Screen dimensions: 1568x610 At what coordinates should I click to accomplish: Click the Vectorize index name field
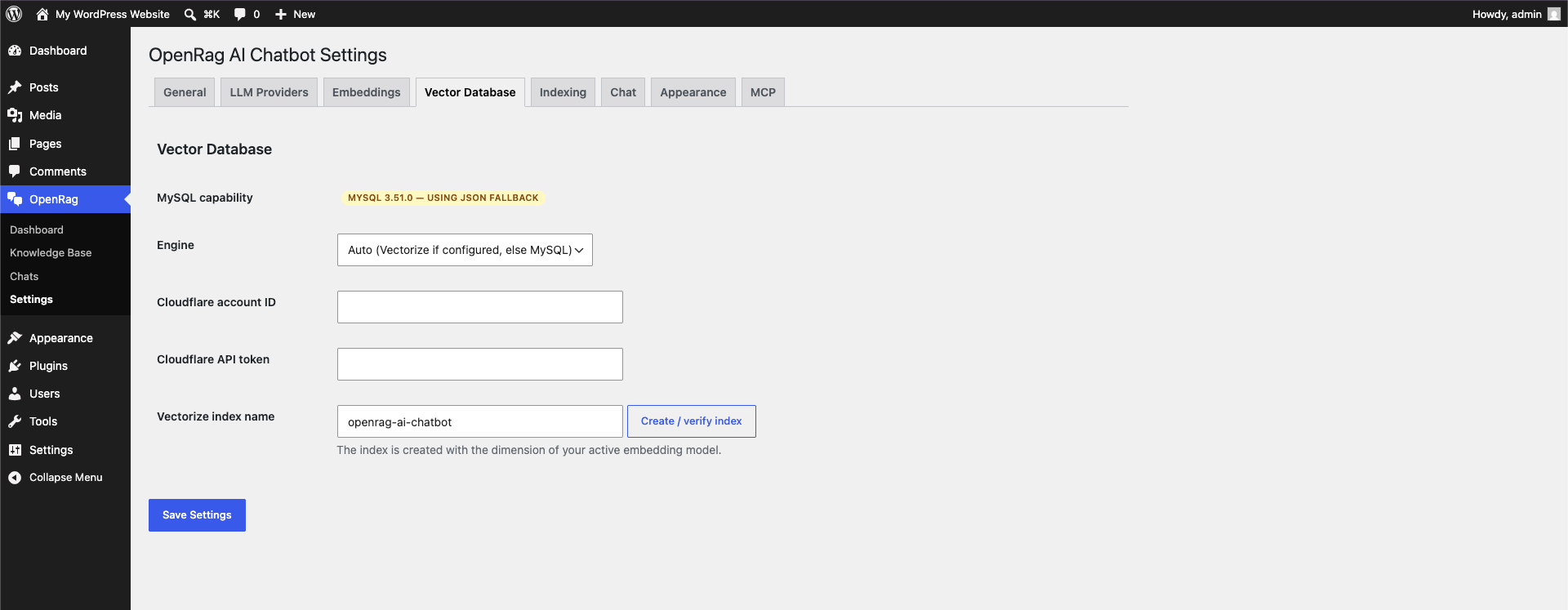tap(480, 421)
